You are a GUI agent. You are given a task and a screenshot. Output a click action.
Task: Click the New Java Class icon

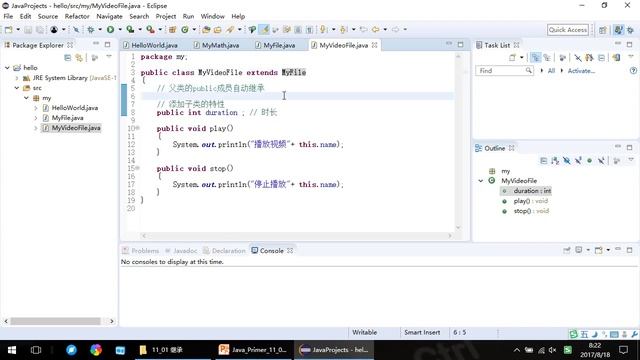tap(184, 29)
